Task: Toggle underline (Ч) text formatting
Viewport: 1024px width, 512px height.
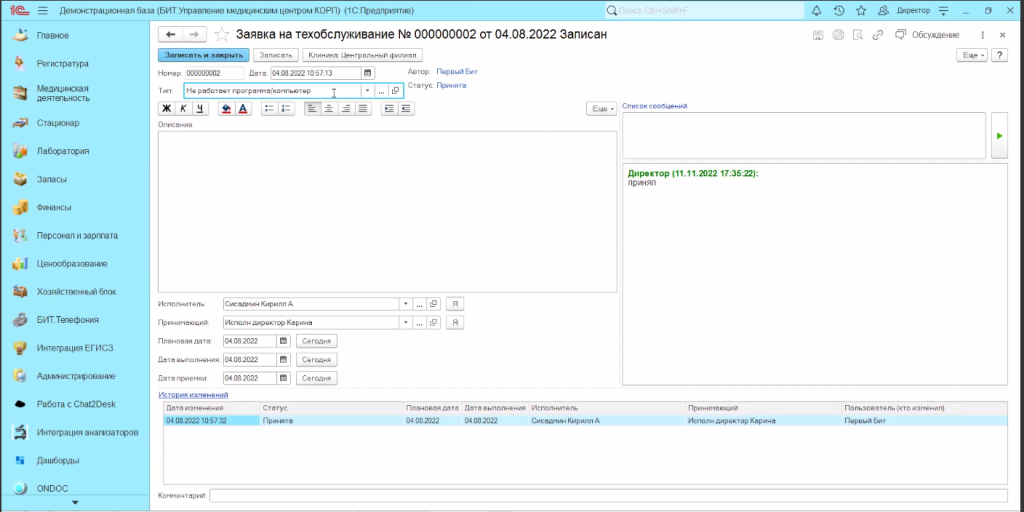Action: pos(200,109)
